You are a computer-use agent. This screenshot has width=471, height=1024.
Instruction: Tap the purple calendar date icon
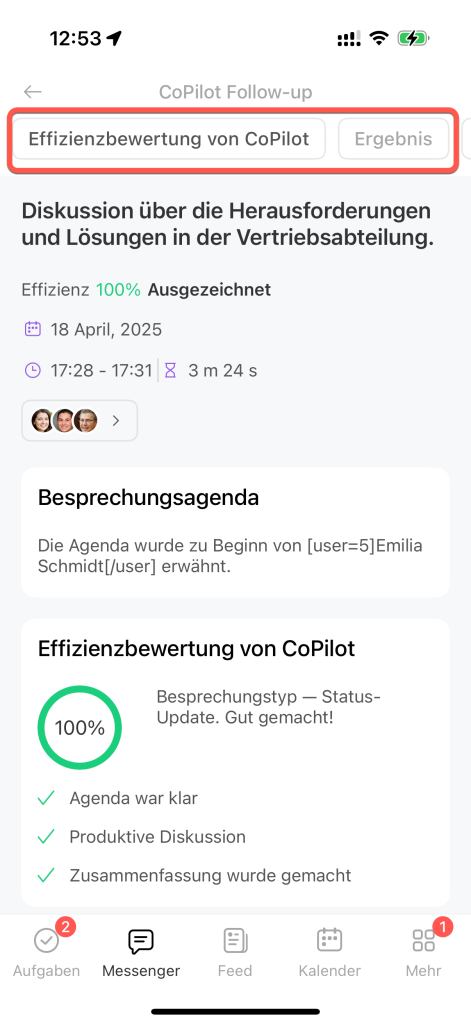[x=33, y=329]
